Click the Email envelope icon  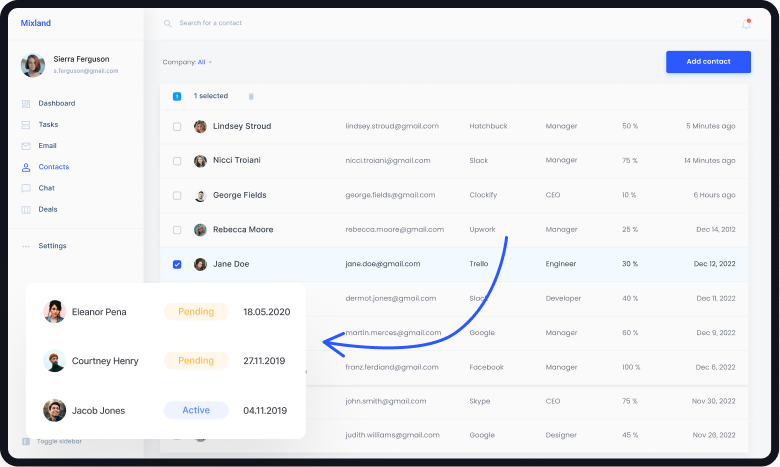26,146
